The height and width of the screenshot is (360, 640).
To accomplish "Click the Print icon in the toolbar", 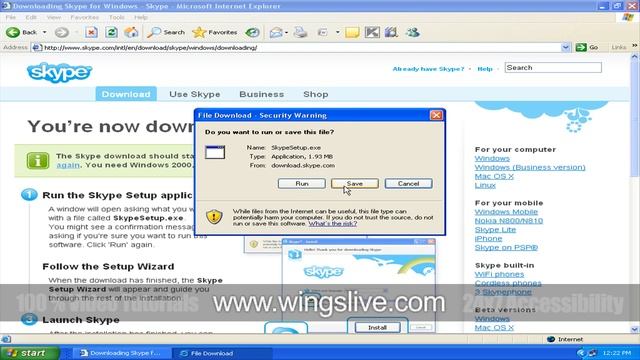I will pyautogui.click(x=300, y=32).
